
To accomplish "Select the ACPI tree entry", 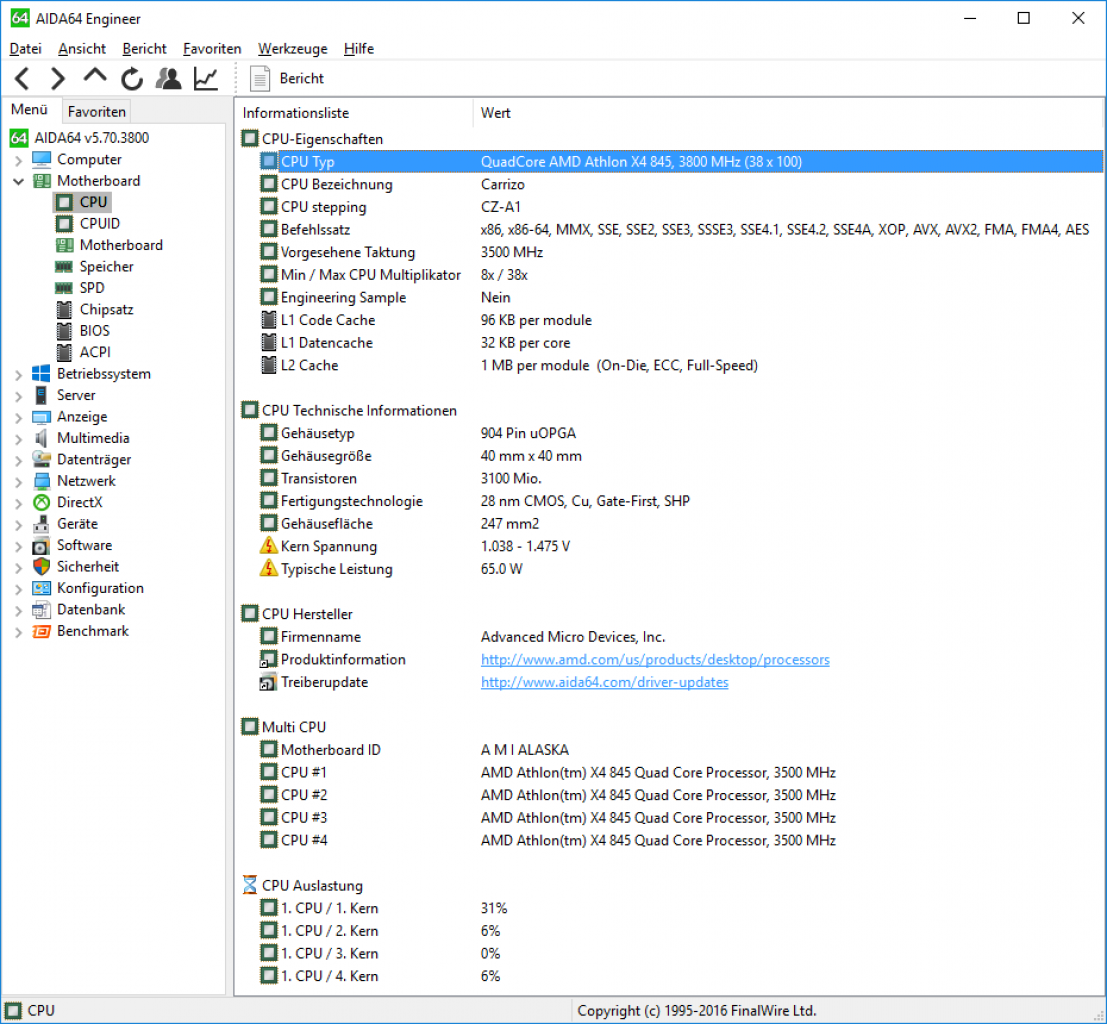I will coord(95,352).
